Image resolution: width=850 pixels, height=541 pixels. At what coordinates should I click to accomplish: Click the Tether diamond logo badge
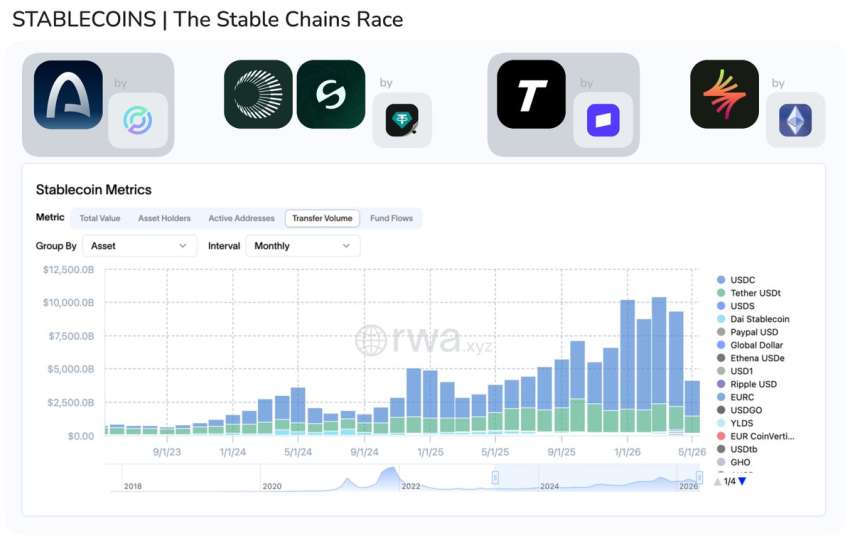pyautogui.click(x=402, y=120)
